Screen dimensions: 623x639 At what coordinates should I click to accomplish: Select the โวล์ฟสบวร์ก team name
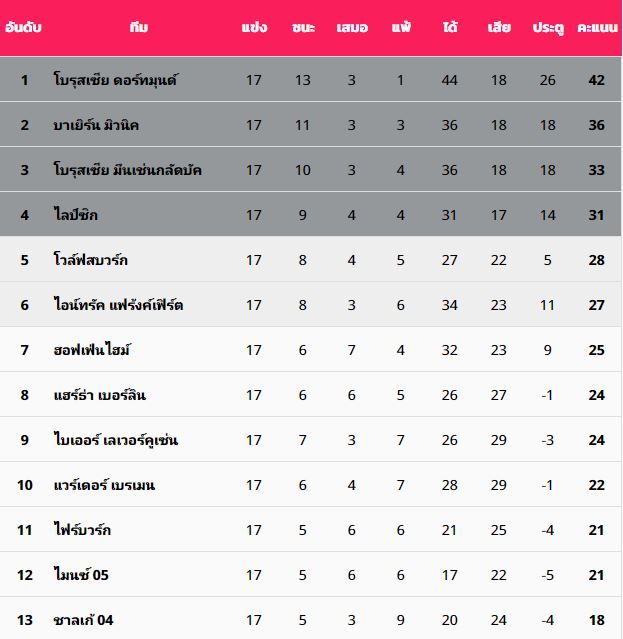90,260
